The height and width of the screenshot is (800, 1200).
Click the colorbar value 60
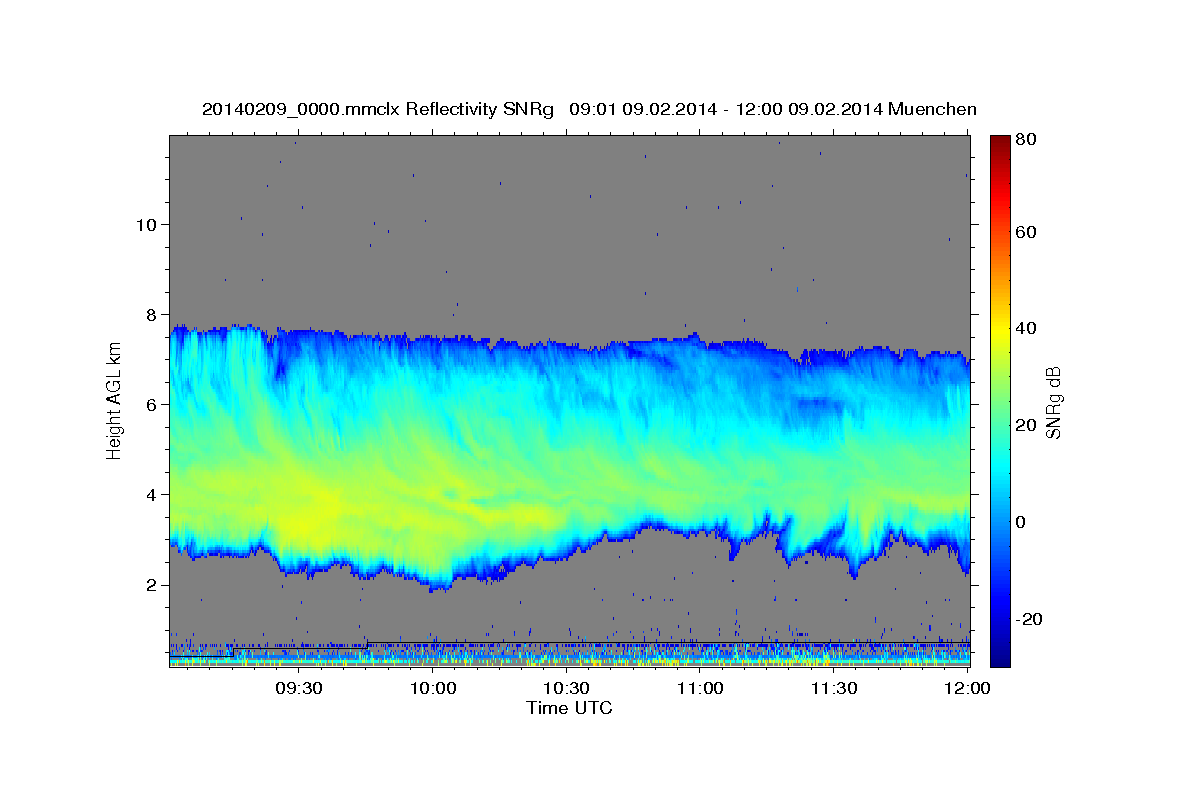[1025, 232]
